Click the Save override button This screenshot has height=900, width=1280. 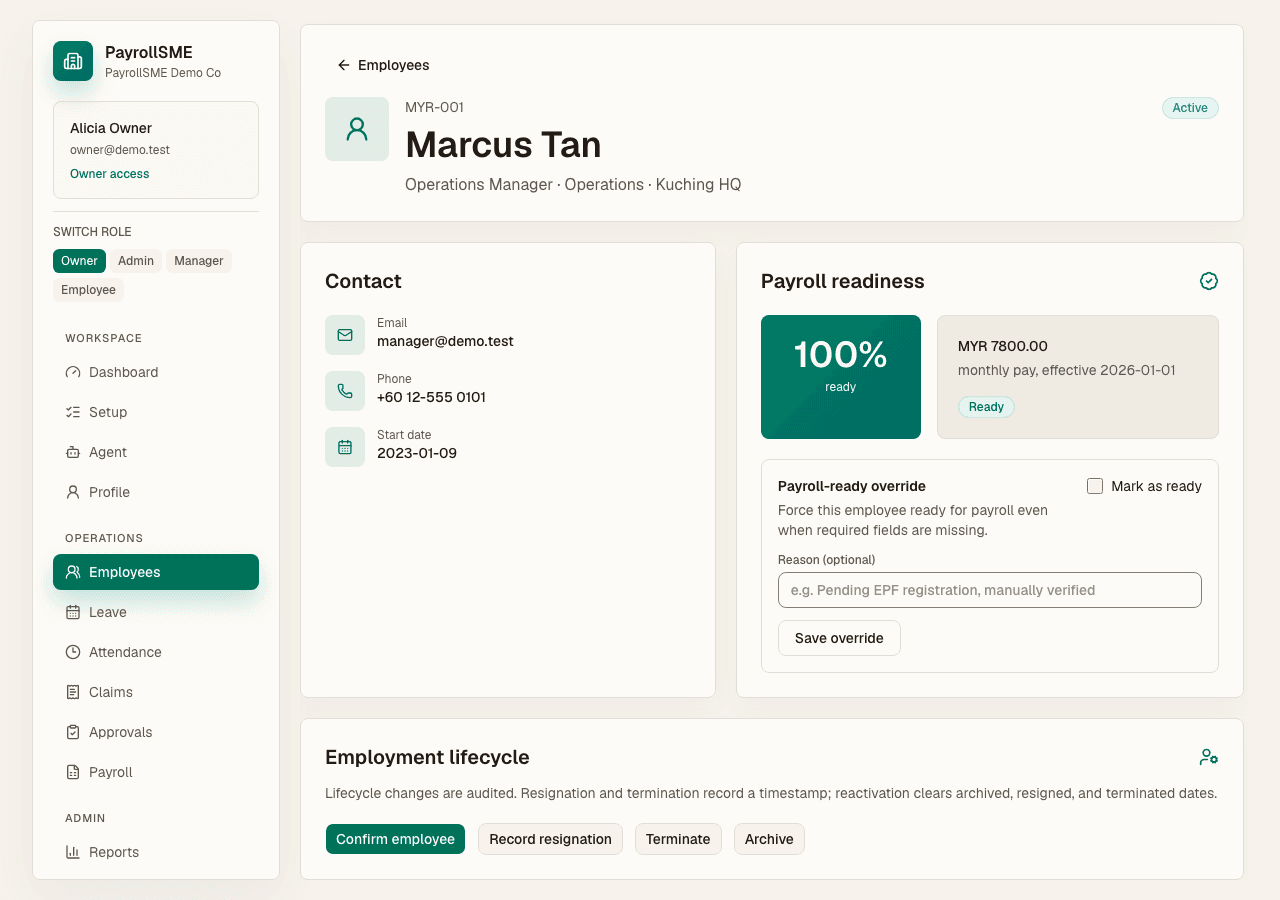tap(839, 638)
